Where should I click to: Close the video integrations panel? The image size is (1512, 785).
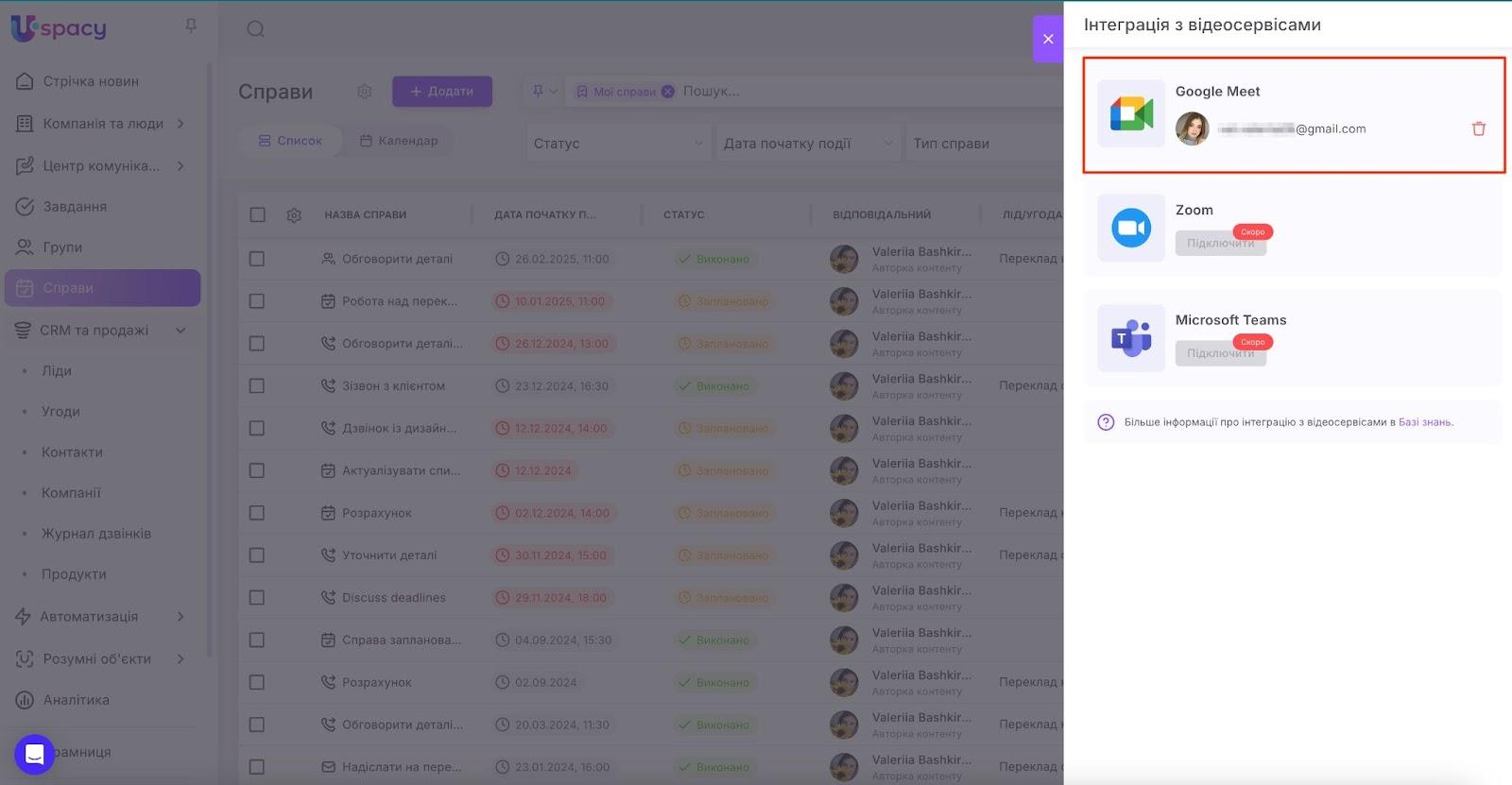tap(1048, 39)
